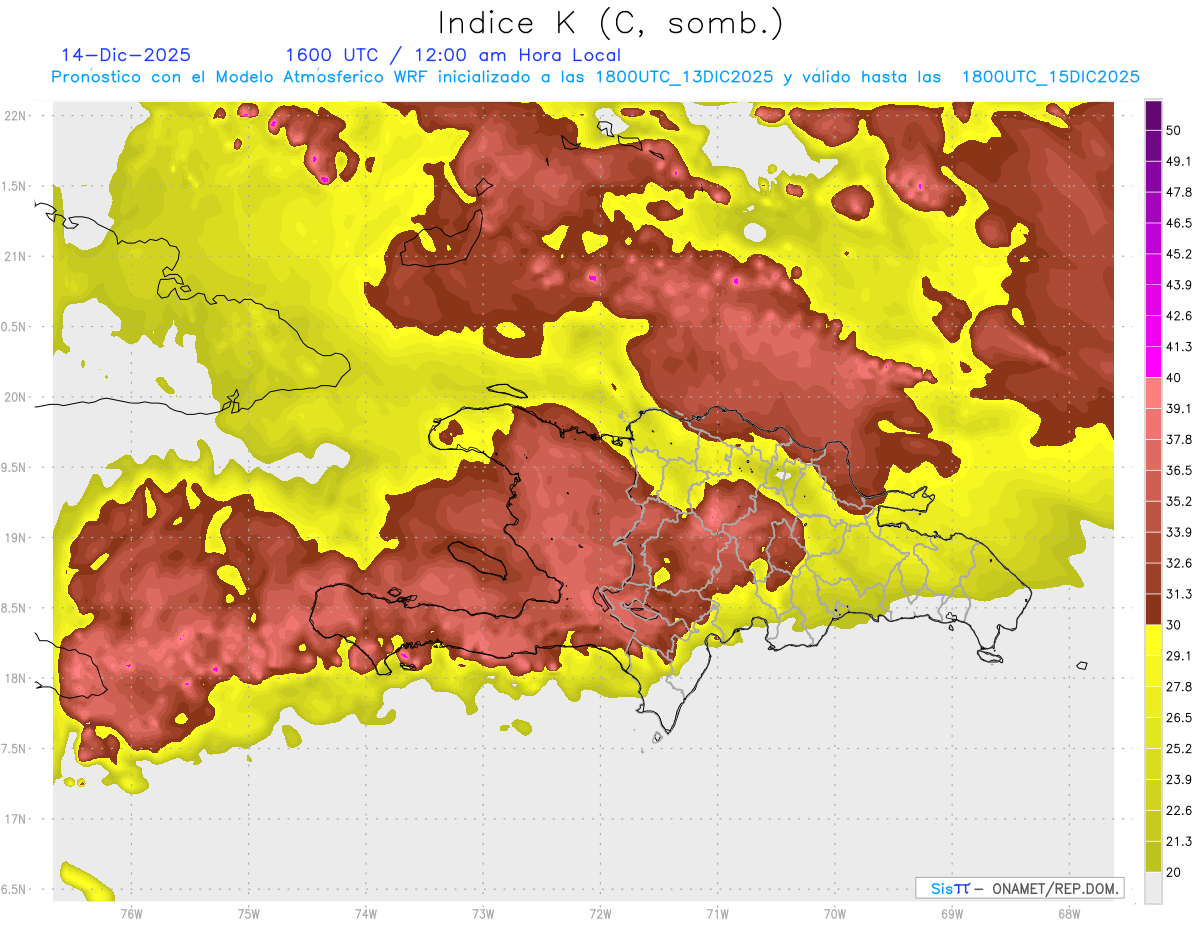Click the "9.5N" latitude axis label
The image size is (1200, 927).
coord(15,467)
